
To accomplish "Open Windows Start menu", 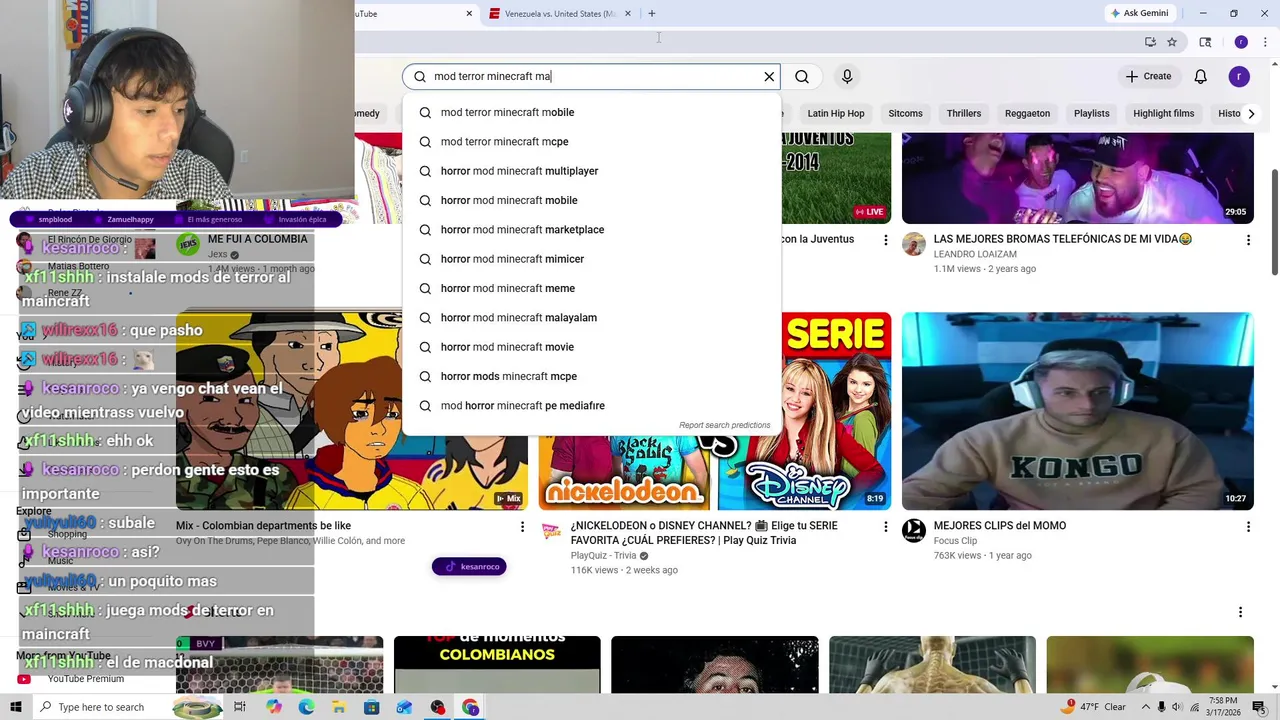I will click(x=16, y=707).
